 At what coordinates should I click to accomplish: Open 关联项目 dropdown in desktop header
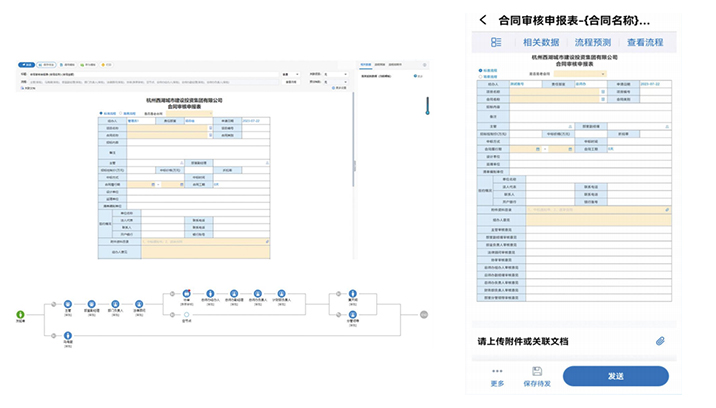(x=335, y=74)
